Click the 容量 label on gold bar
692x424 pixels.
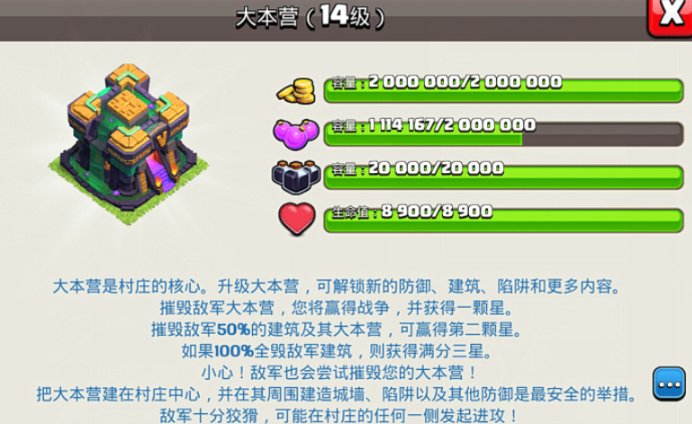(344, 83)
